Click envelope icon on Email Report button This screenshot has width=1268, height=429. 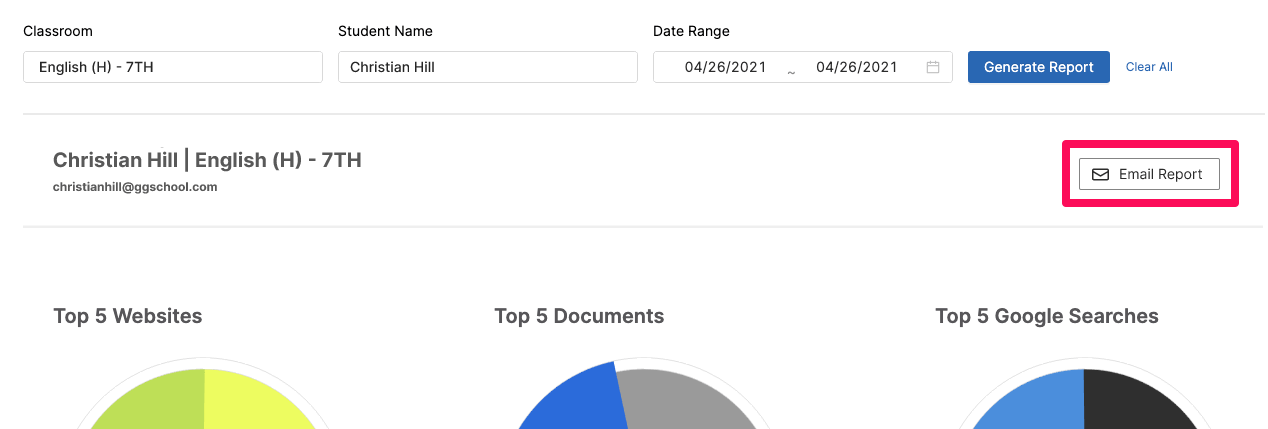point(1100,174)
